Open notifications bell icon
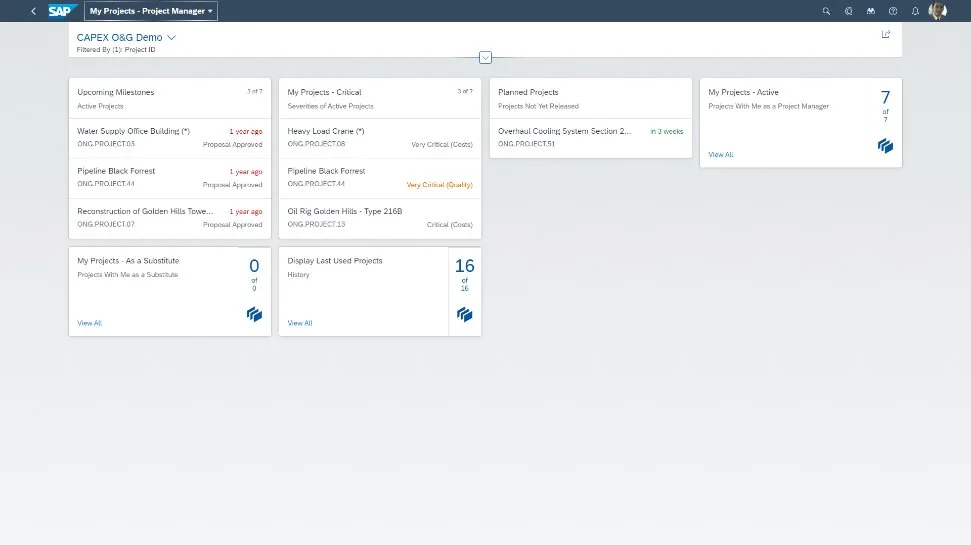Screen dimensions: 971x545 coord(915,11)
